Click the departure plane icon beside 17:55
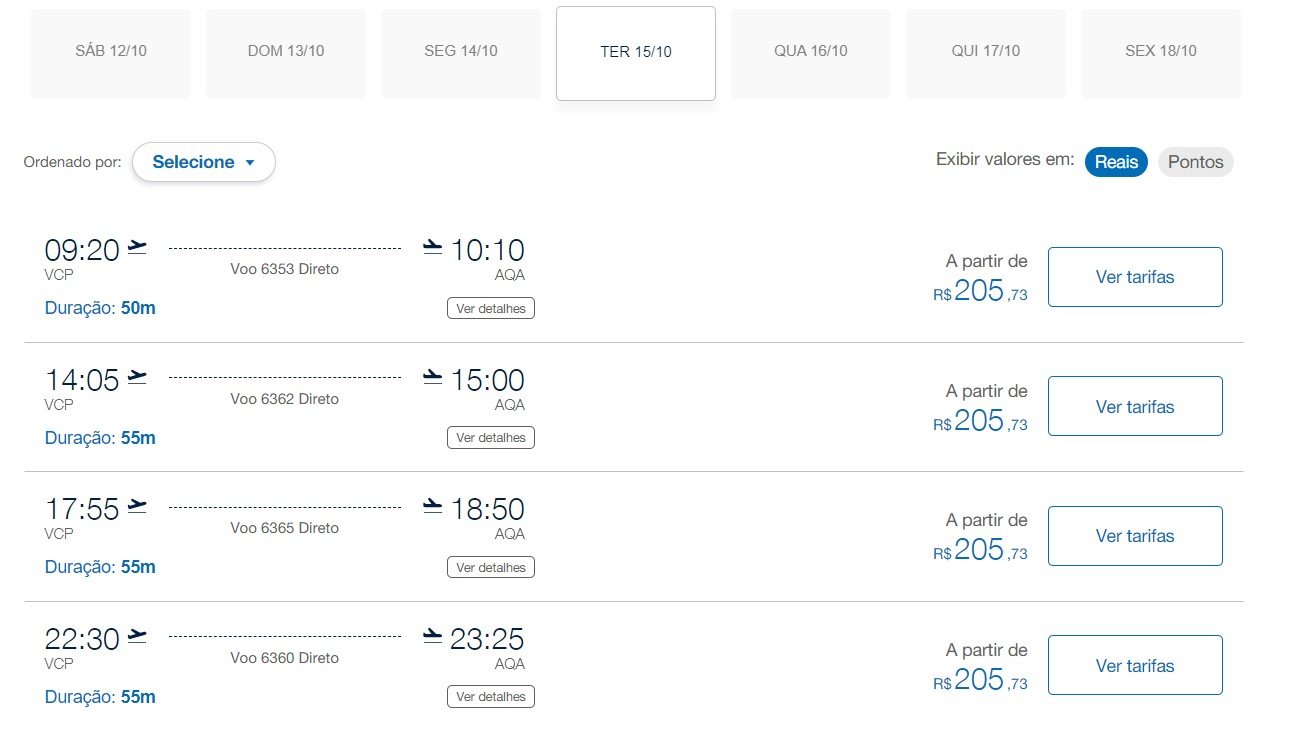 pos(137,506)
